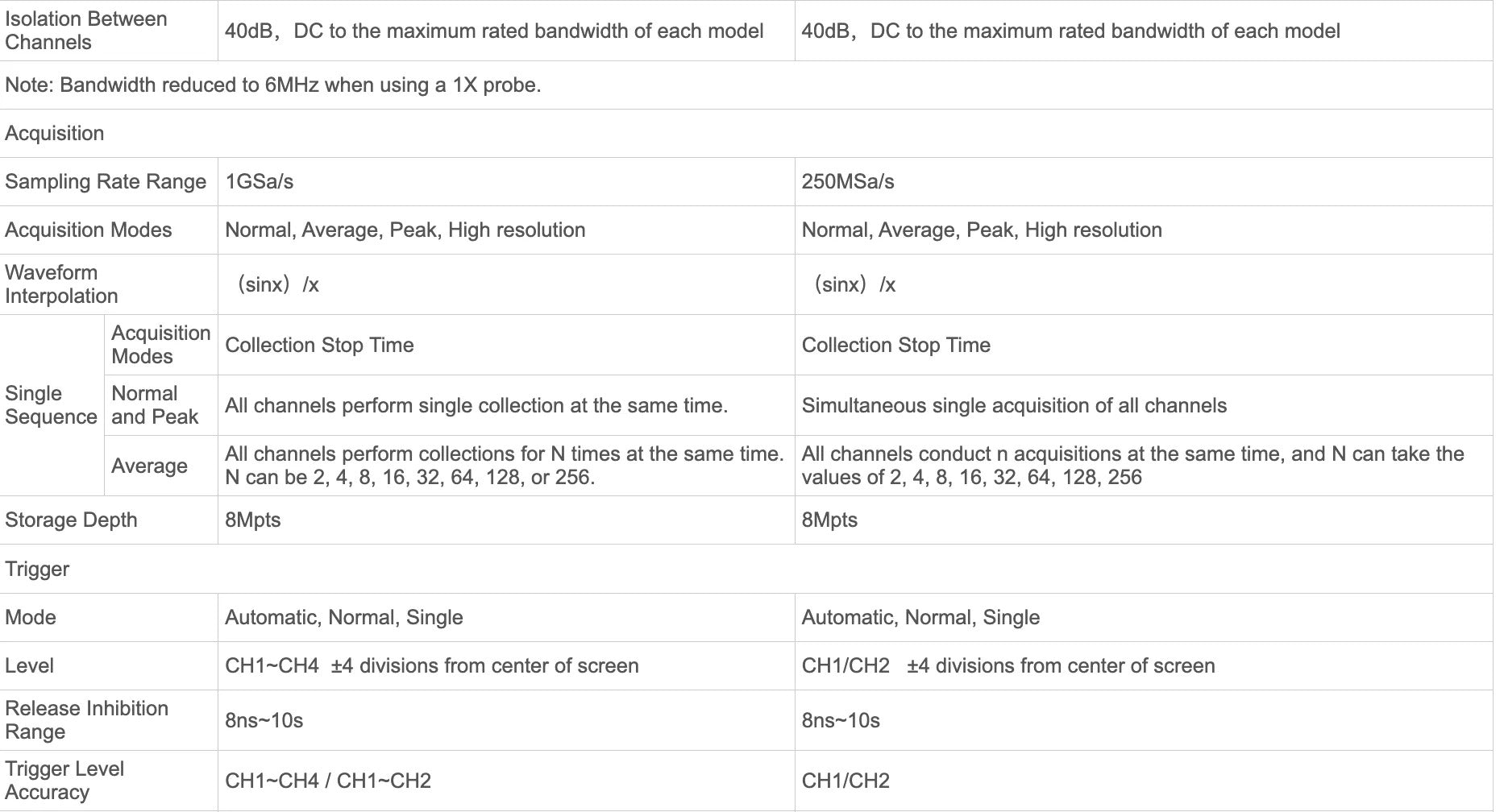Click the Trigger section header row
This screenshot has height=812, width=1504.
pyautogui.click(x=37, y=569)
